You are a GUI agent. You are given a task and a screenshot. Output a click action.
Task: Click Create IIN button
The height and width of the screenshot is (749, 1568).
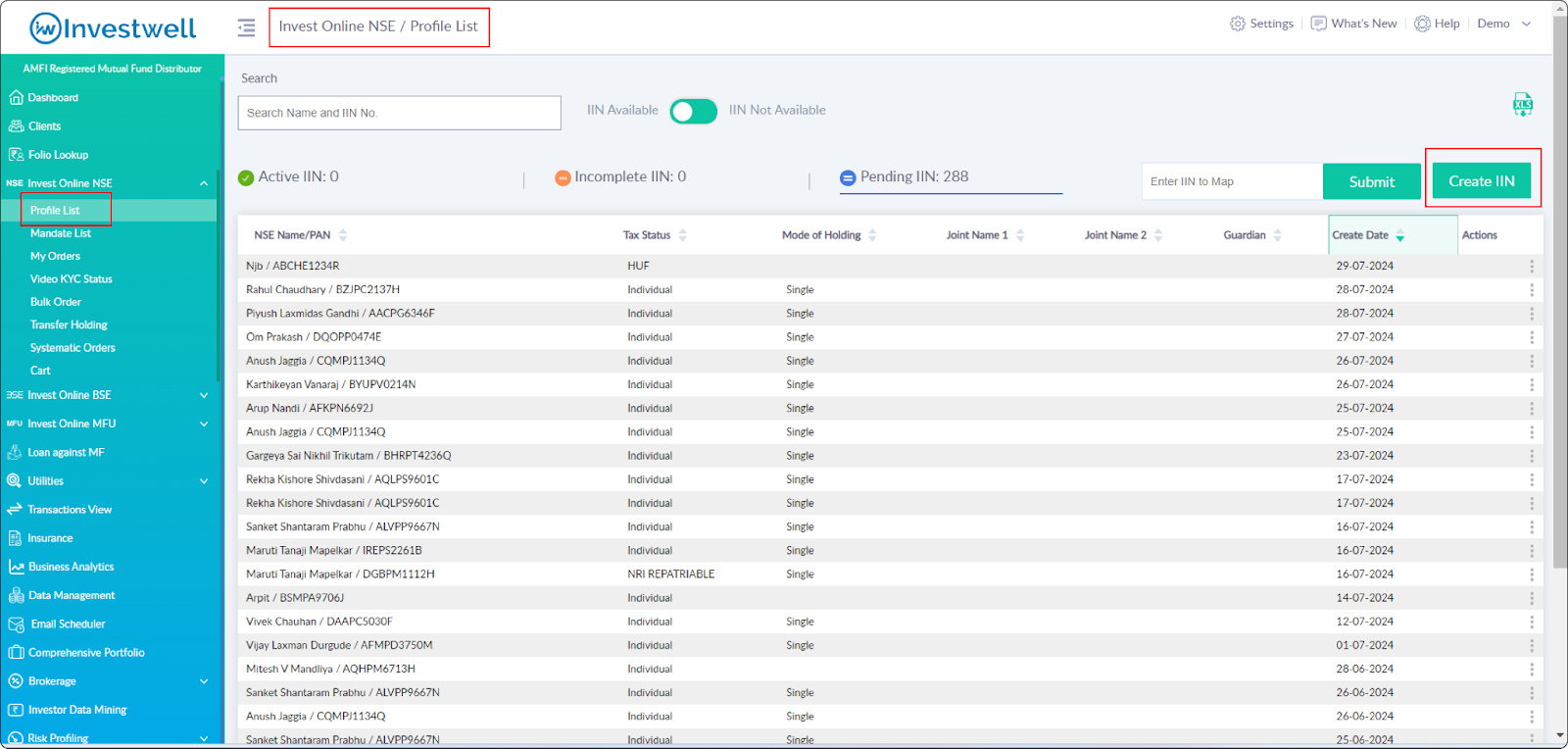[1482, 181]
